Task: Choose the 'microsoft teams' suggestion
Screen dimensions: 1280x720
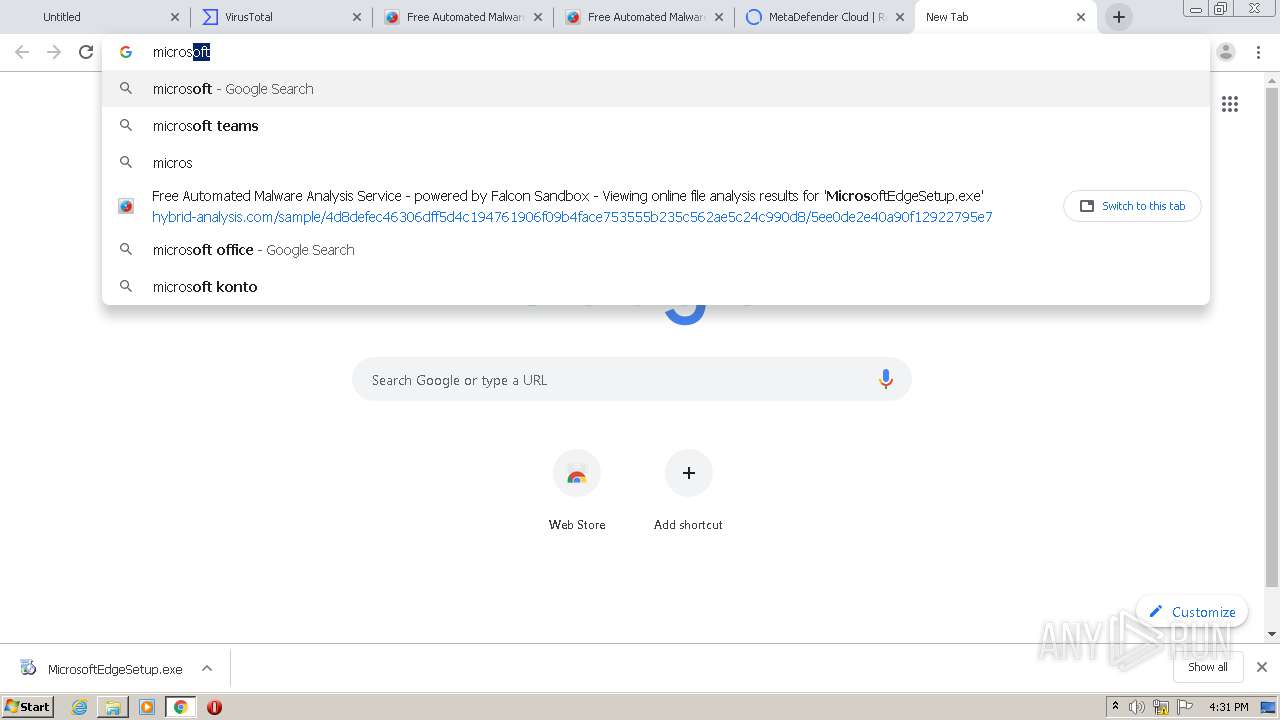Action: [656, 126]
